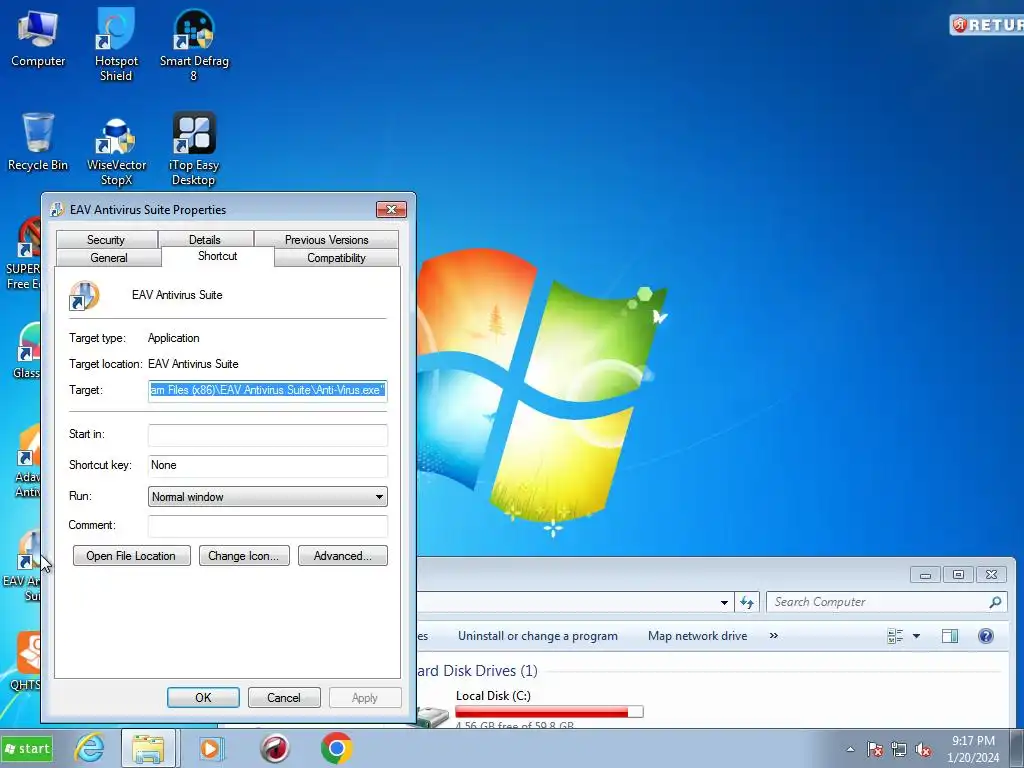Close the EAV Antivirus Suite Properties dialog

coord(391,209)
